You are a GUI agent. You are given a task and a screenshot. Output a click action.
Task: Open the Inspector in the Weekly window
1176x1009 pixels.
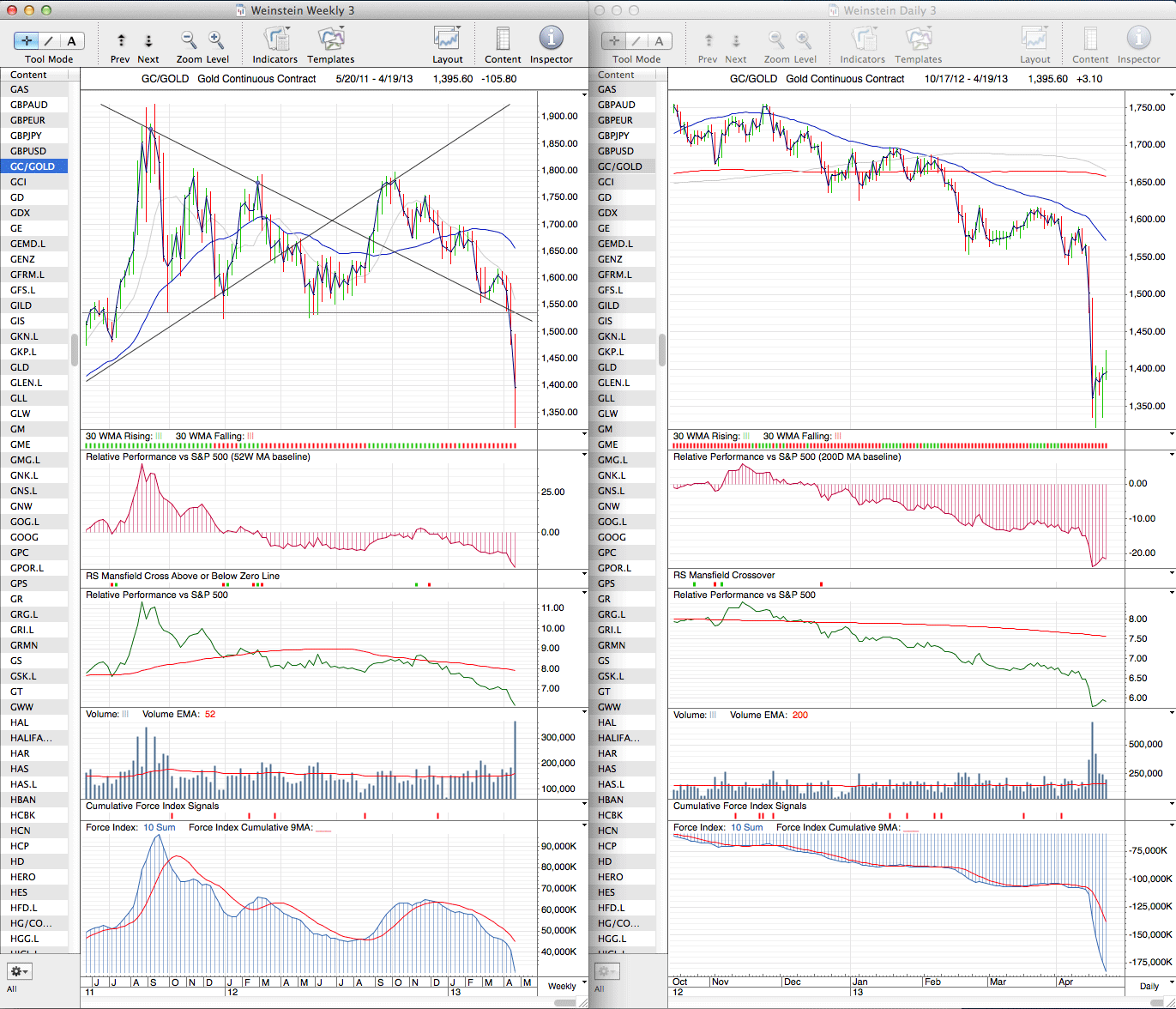point(551,39)
